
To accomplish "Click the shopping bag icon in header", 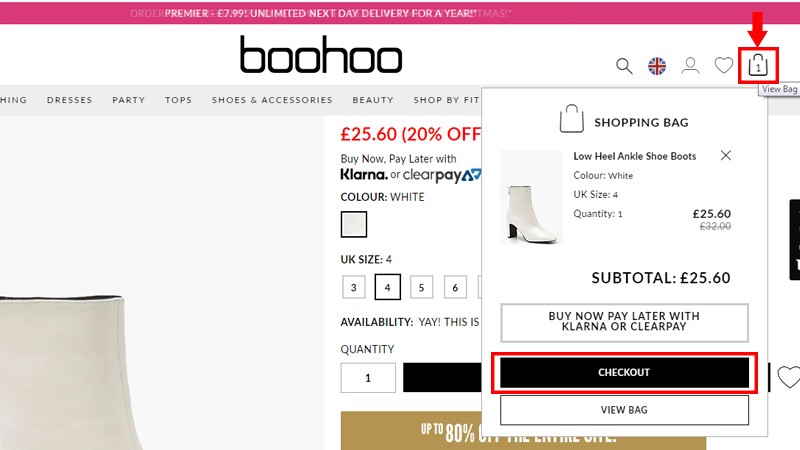I will pos(758,66).
